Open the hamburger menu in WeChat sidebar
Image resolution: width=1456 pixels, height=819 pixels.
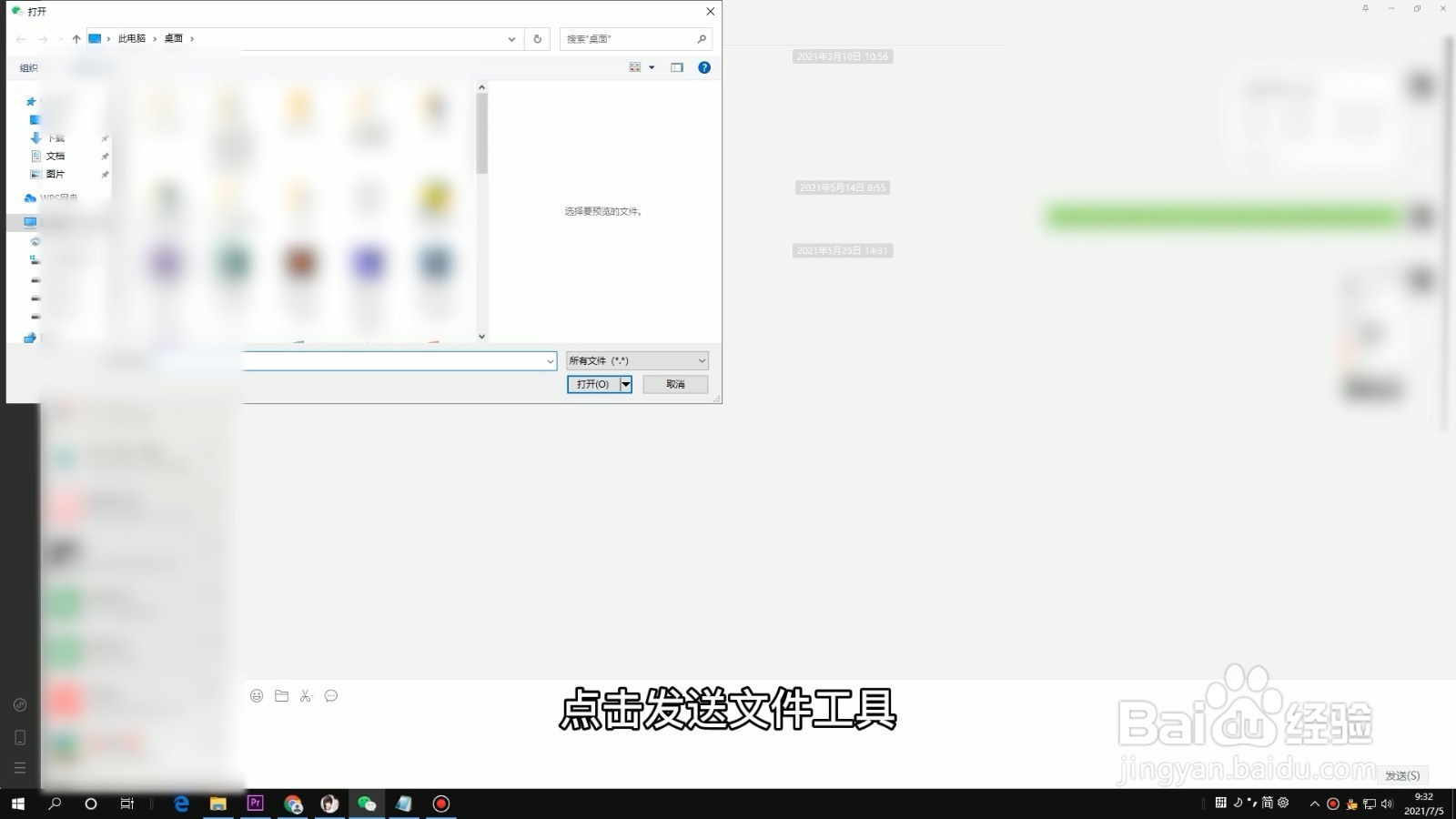[20, 768]
